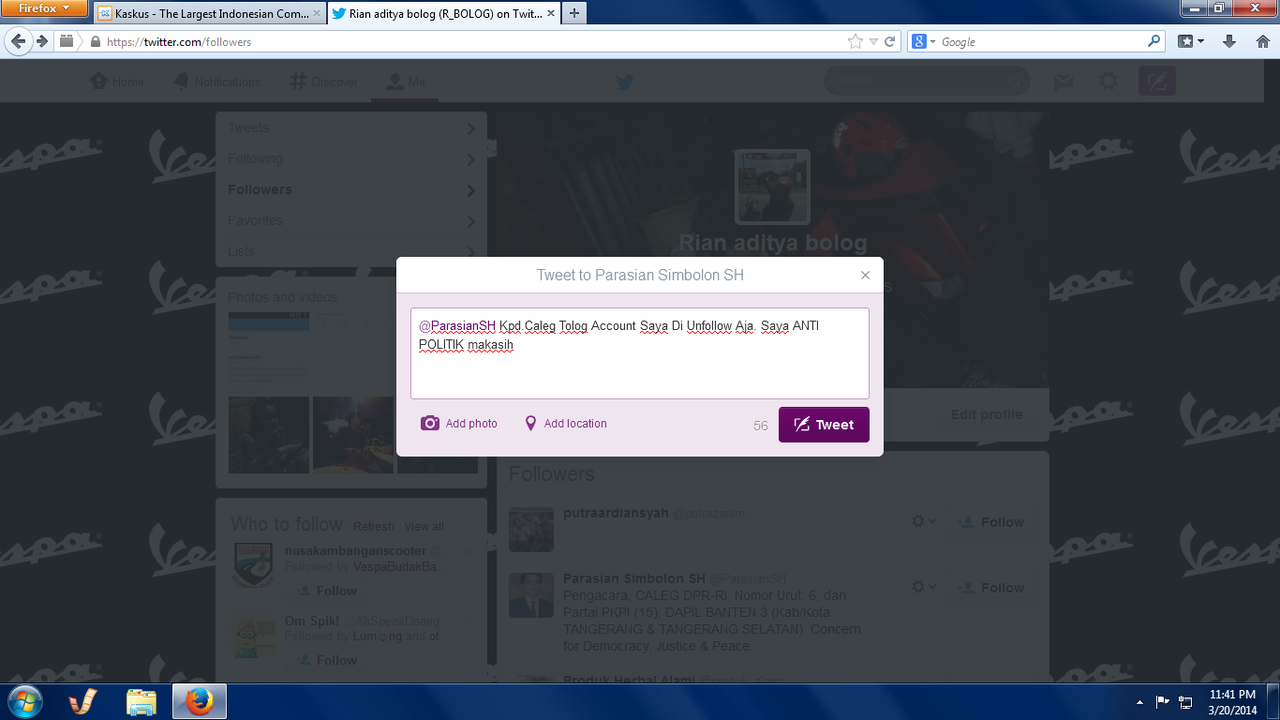Click Photos and videos heading

point(283,297)
